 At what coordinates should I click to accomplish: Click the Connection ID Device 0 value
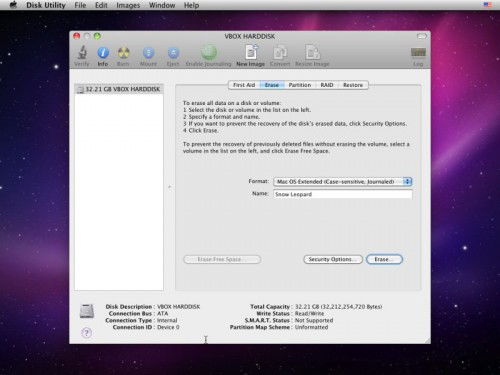pos(168,327)
